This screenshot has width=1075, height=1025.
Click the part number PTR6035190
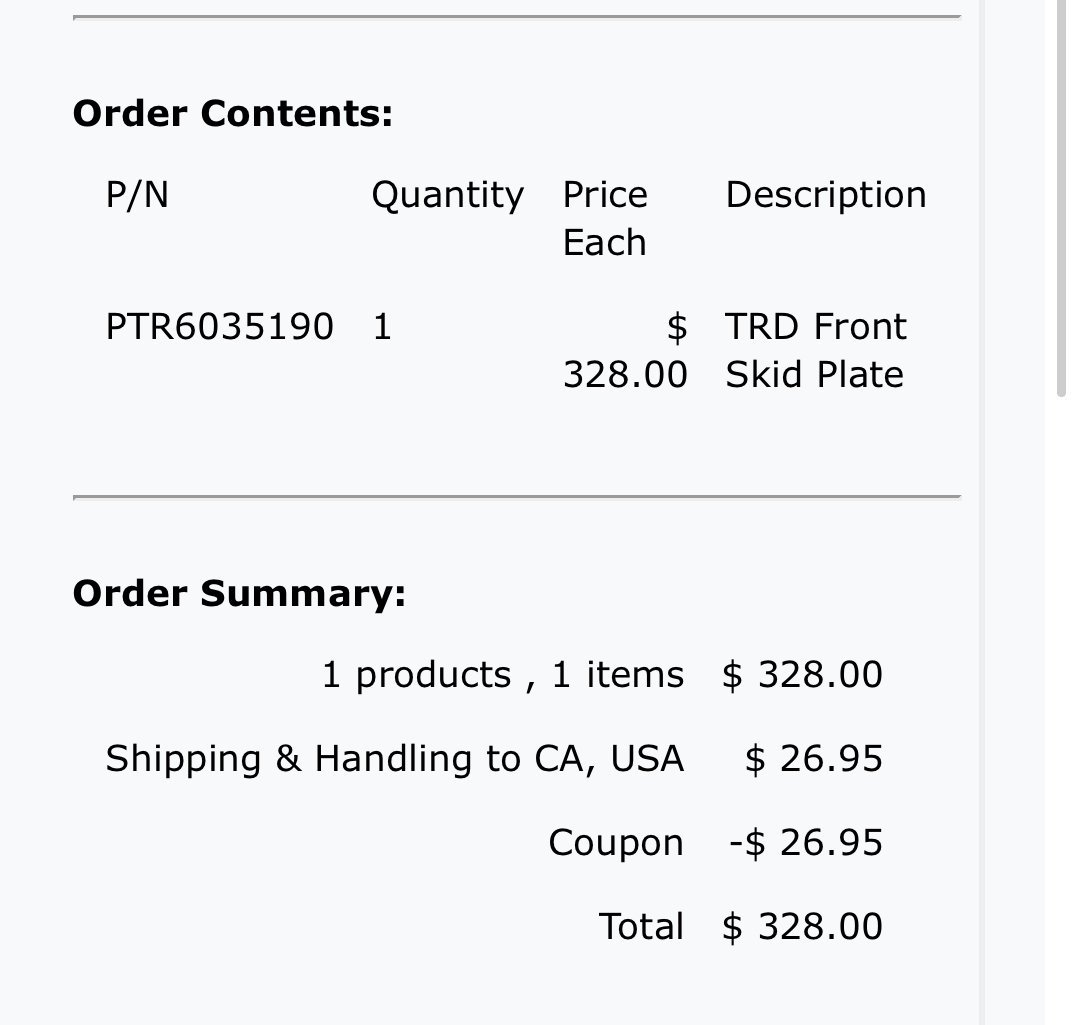point(219,326)
